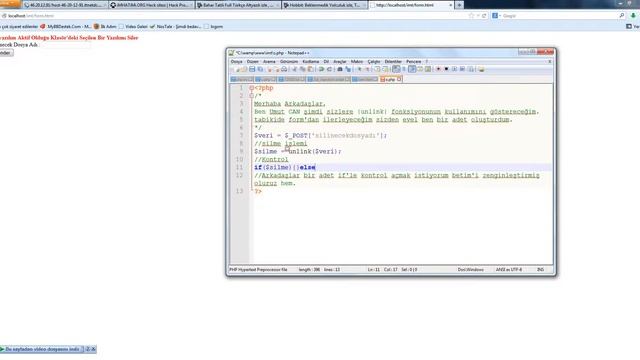Collapse the fold marker on code line 1
640x360 pixels.
coord(251,88)
